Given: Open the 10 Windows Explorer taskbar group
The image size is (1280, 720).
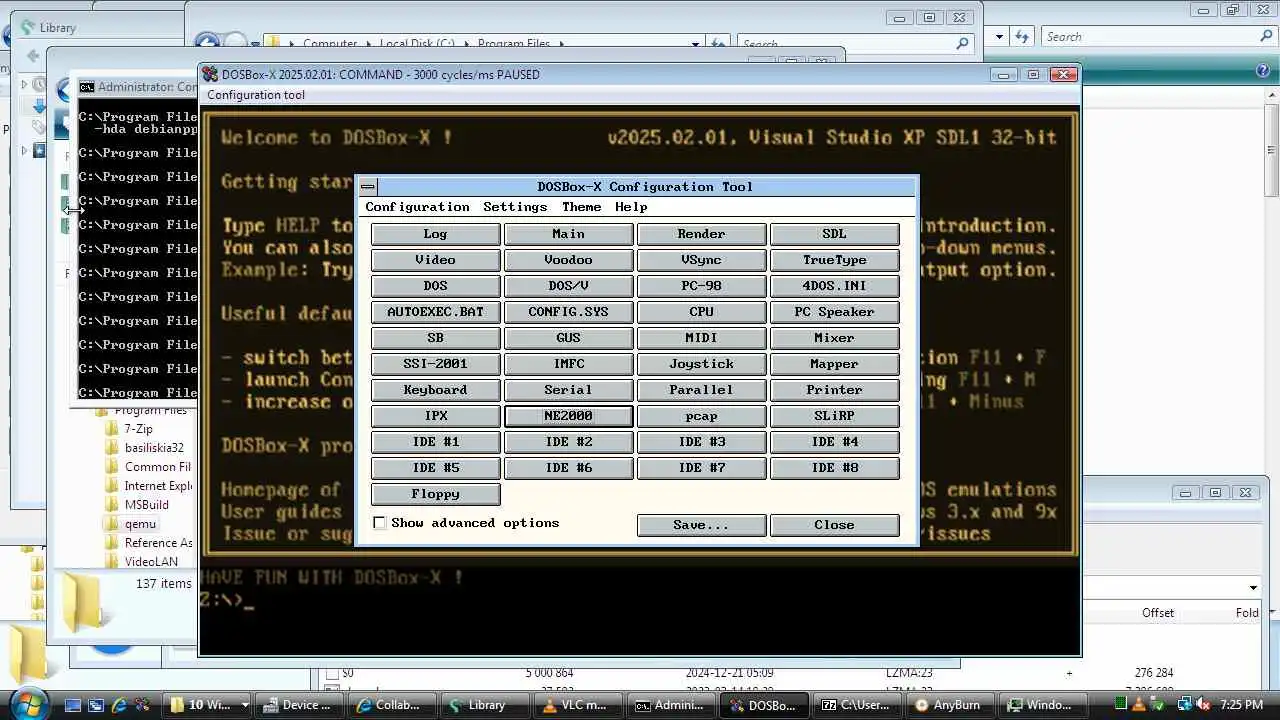Looking at the screenshot, I should pyautogui.click(x=208, y=705).
